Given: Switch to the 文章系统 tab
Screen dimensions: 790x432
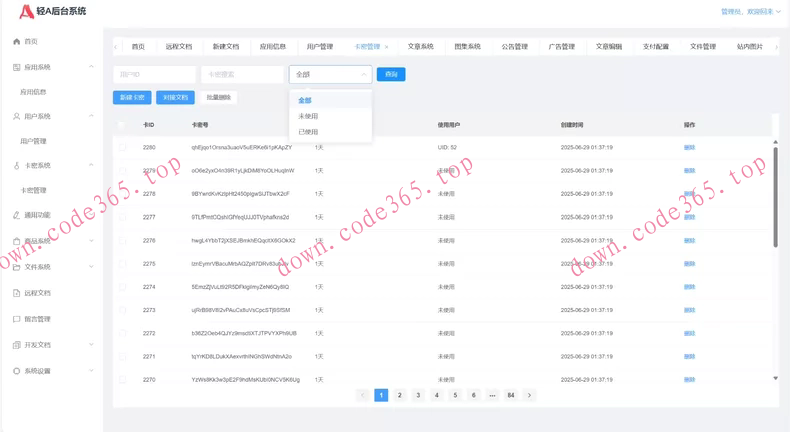Looking at the screenshot, I should point(421,47).
